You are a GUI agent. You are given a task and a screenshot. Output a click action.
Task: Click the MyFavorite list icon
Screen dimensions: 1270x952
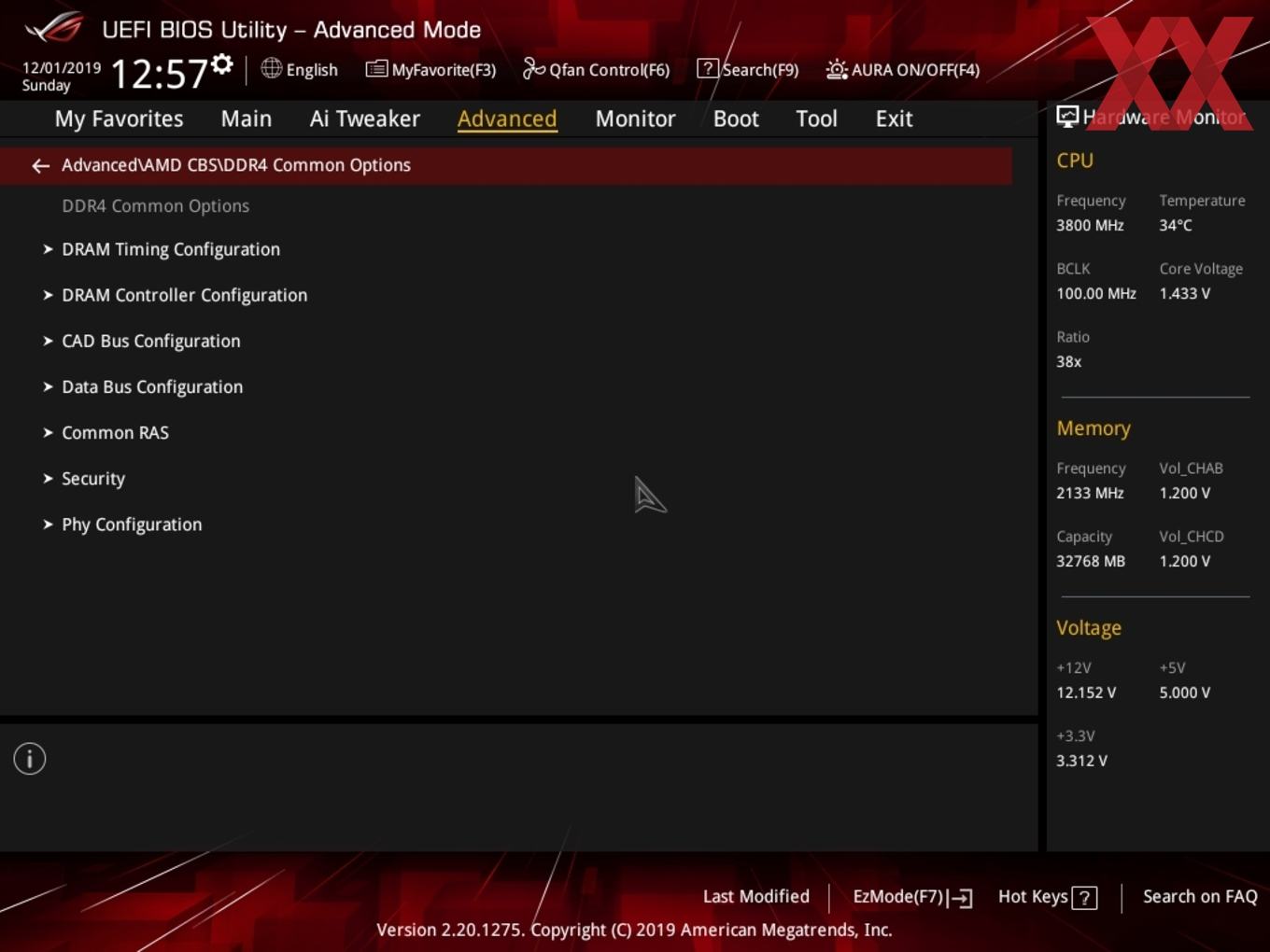pos(376,69)
